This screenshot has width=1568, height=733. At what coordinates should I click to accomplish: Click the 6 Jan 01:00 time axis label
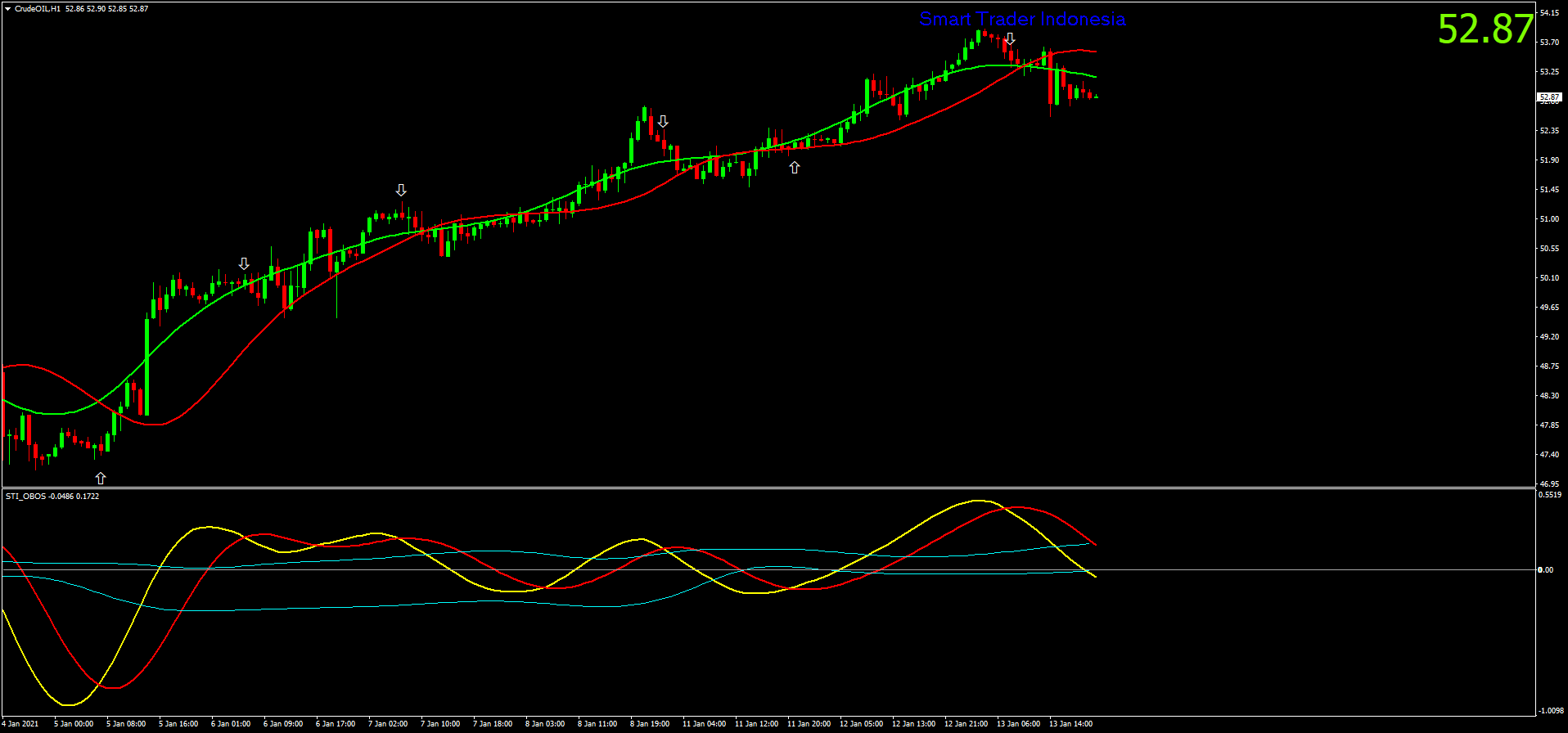point(231,724)
